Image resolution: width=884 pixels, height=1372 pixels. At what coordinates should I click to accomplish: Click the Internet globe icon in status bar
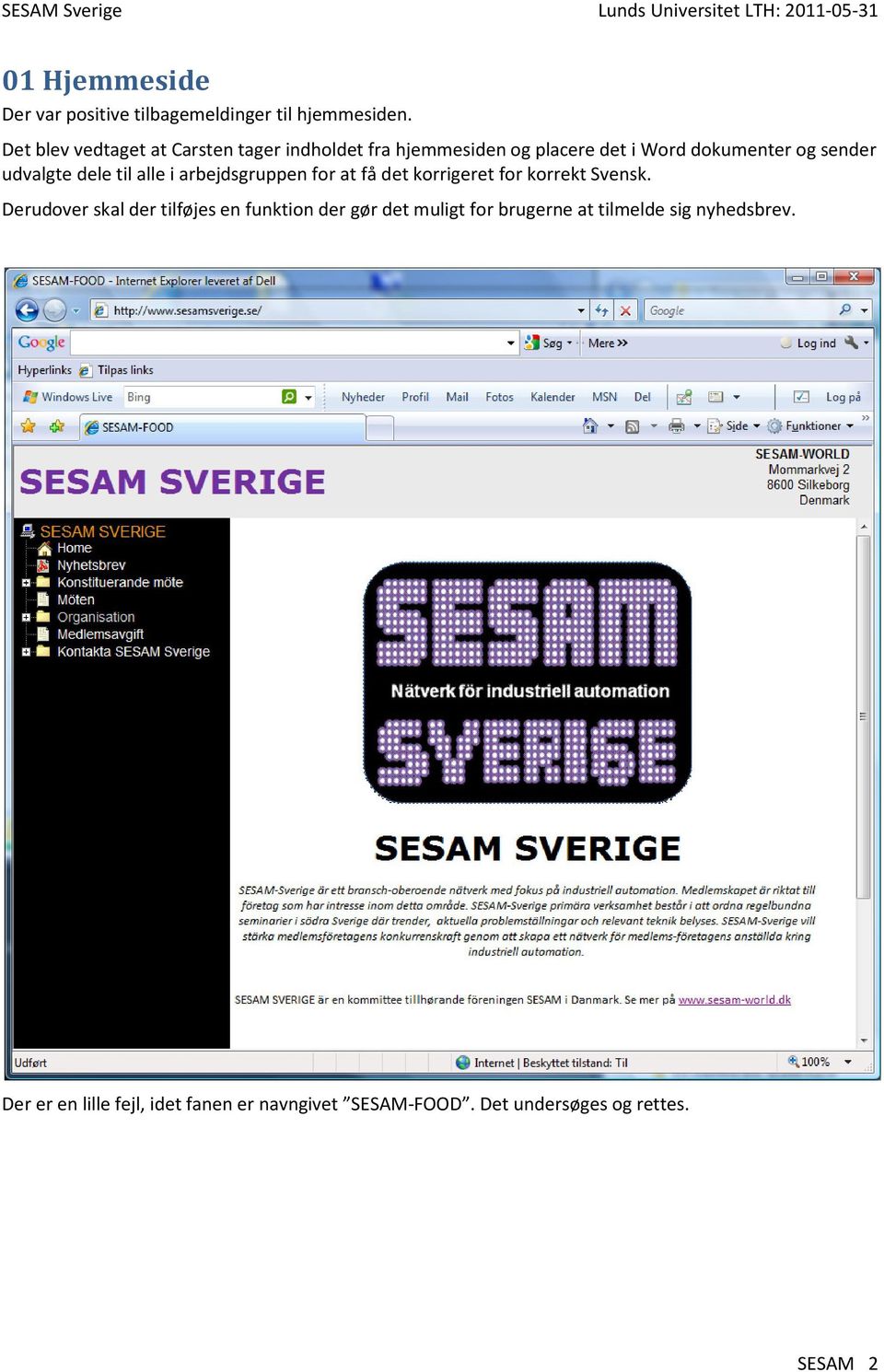point(463,1063)
